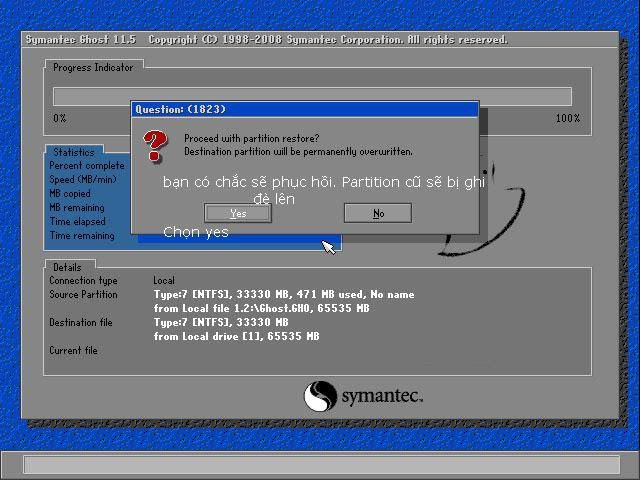Click the empty status bar at bottom

point(320,465)
